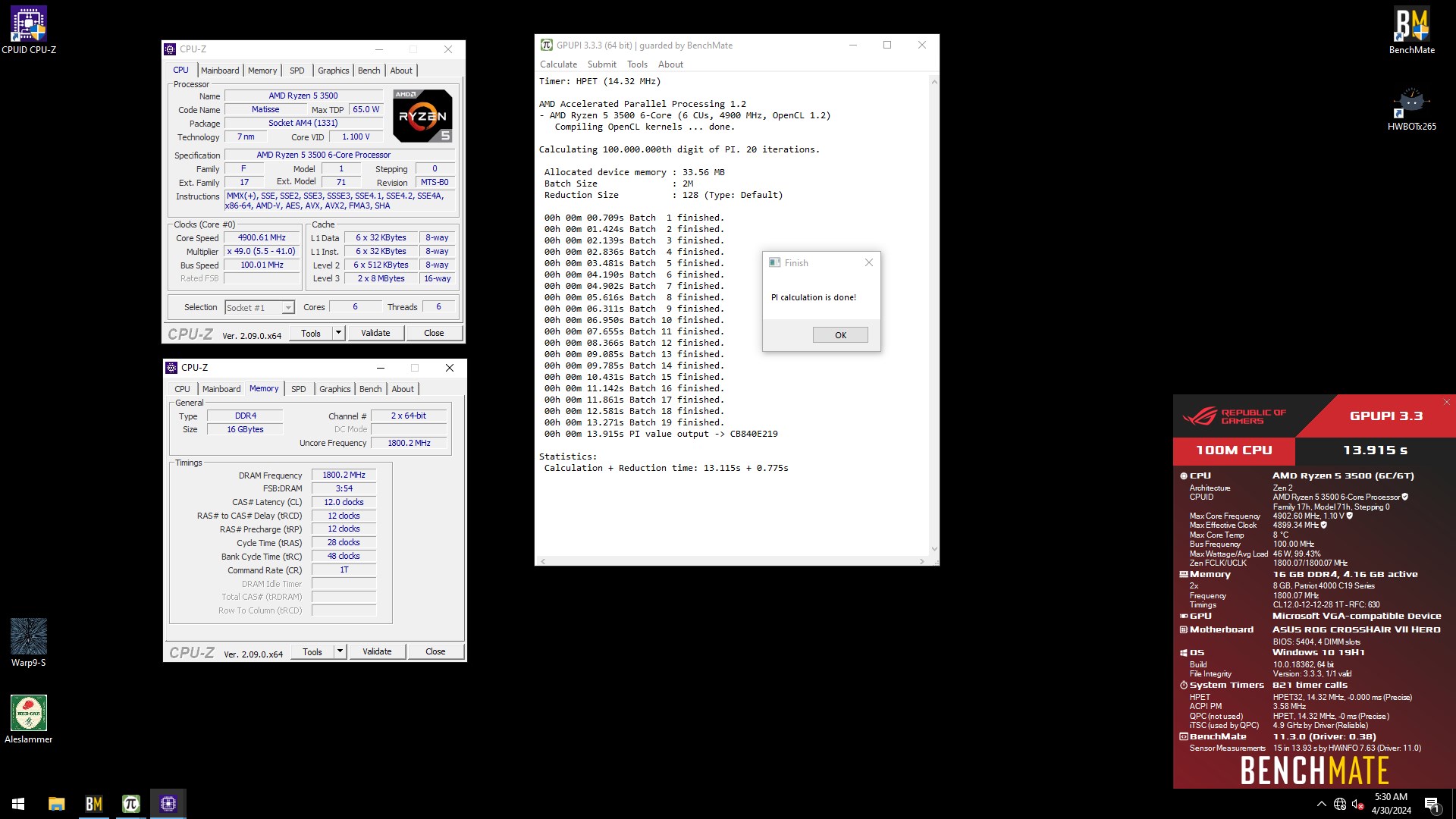This screenshot has width=1456, height=819.
Task: Click the Multiplier value x 49.0
Action: (262, 252)
